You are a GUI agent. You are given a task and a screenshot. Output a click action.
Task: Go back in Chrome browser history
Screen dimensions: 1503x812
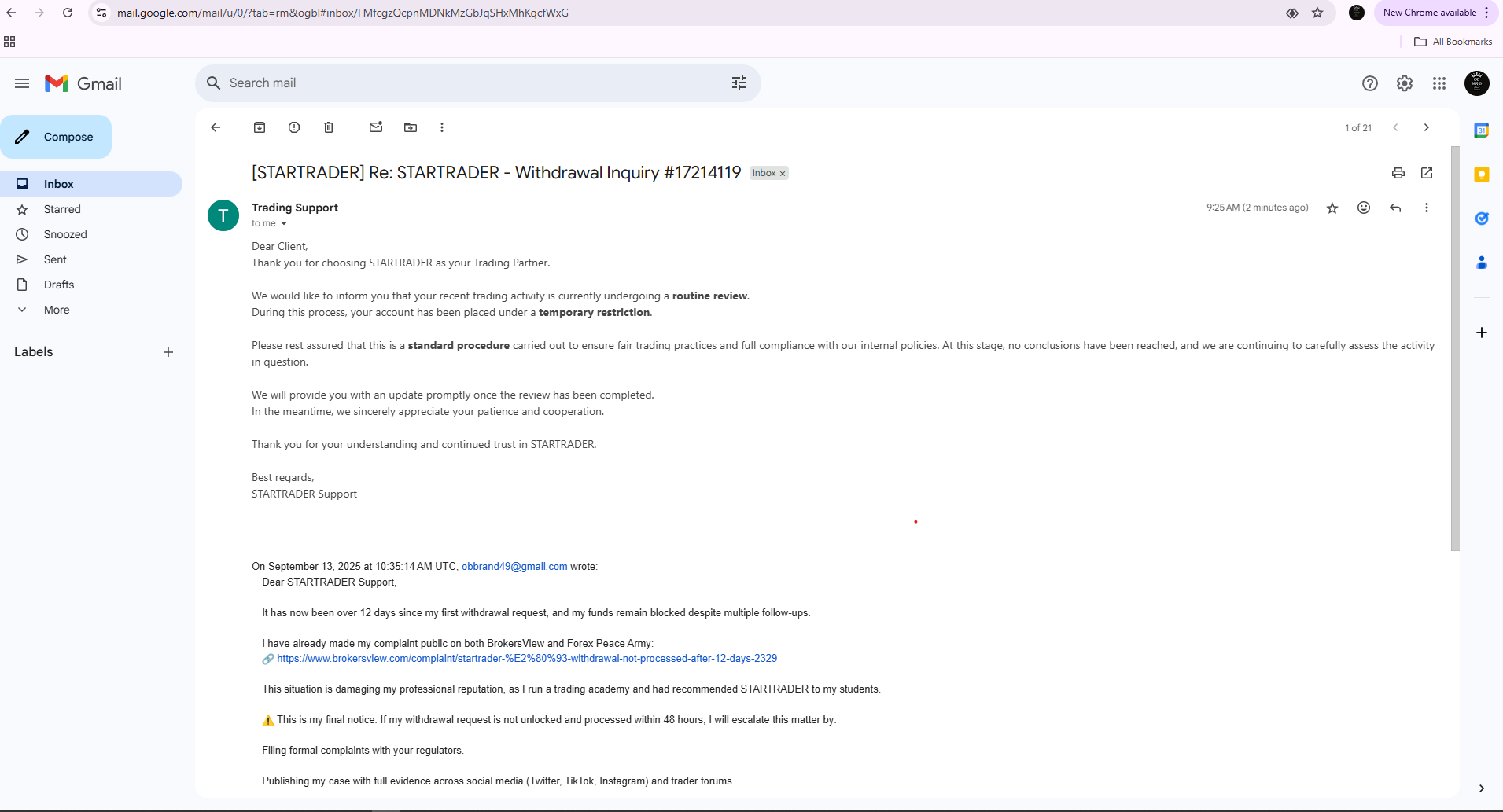(11, 13)
